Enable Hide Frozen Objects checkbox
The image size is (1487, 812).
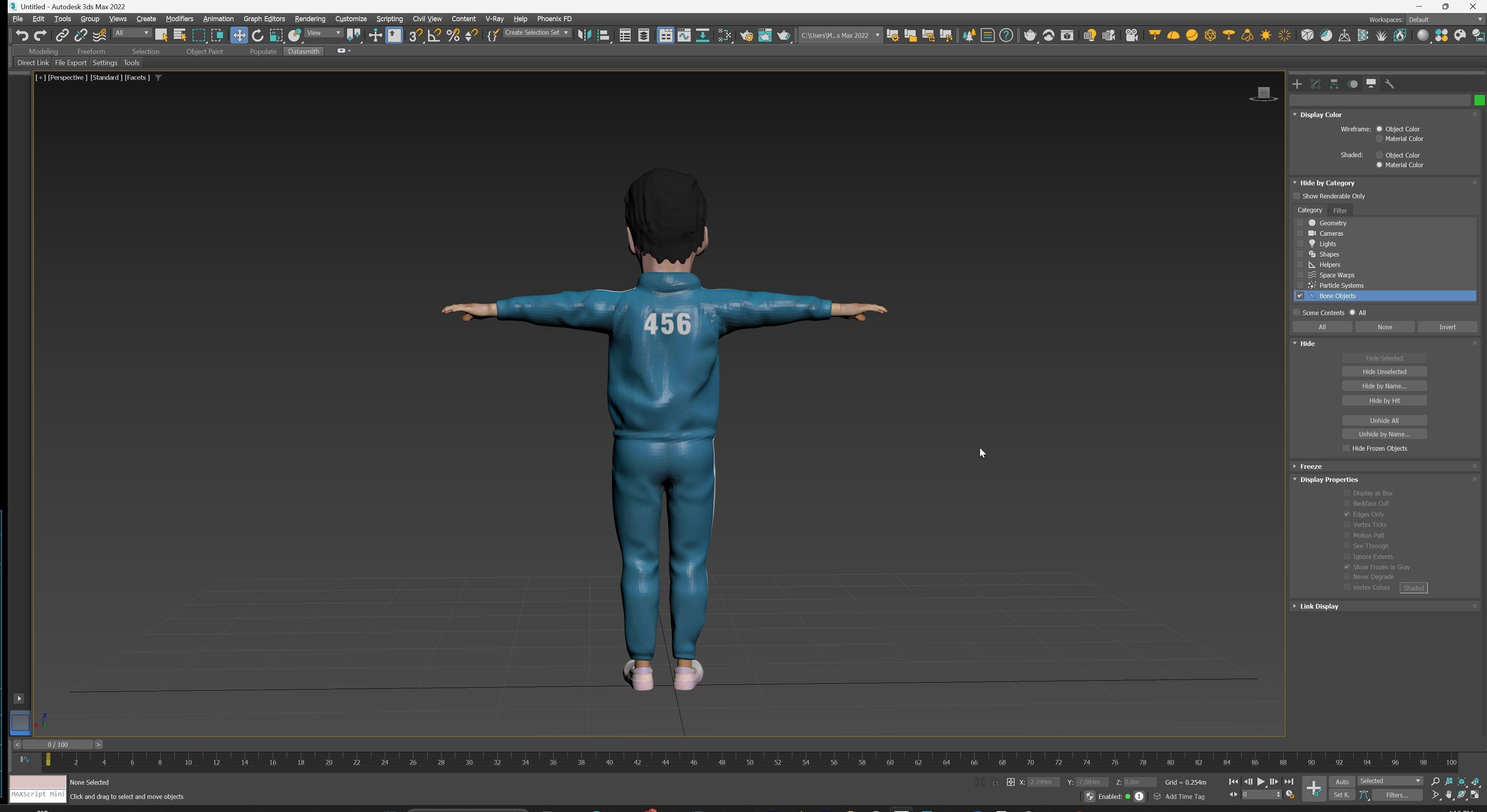1346,448
